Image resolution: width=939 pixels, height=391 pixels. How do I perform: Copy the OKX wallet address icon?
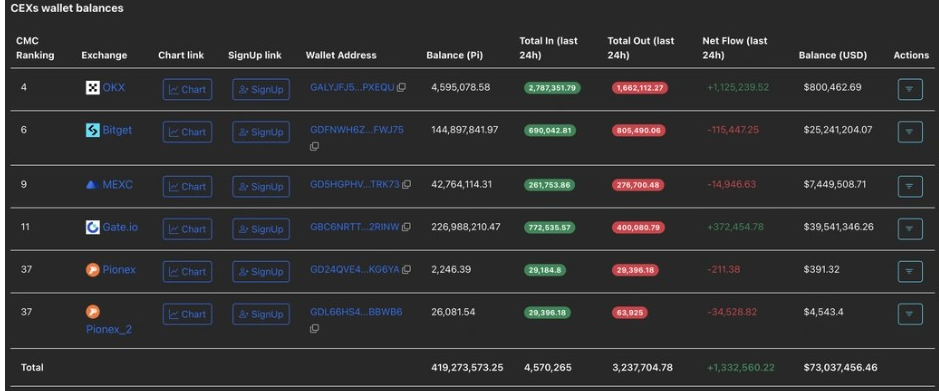pos(401,87)
